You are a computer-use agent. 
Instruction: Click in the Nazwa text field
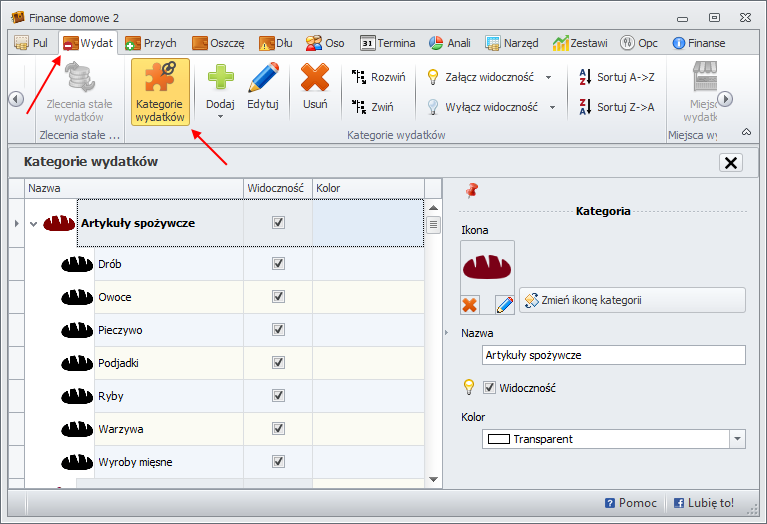pyautogui.click(x=613, y=355)
